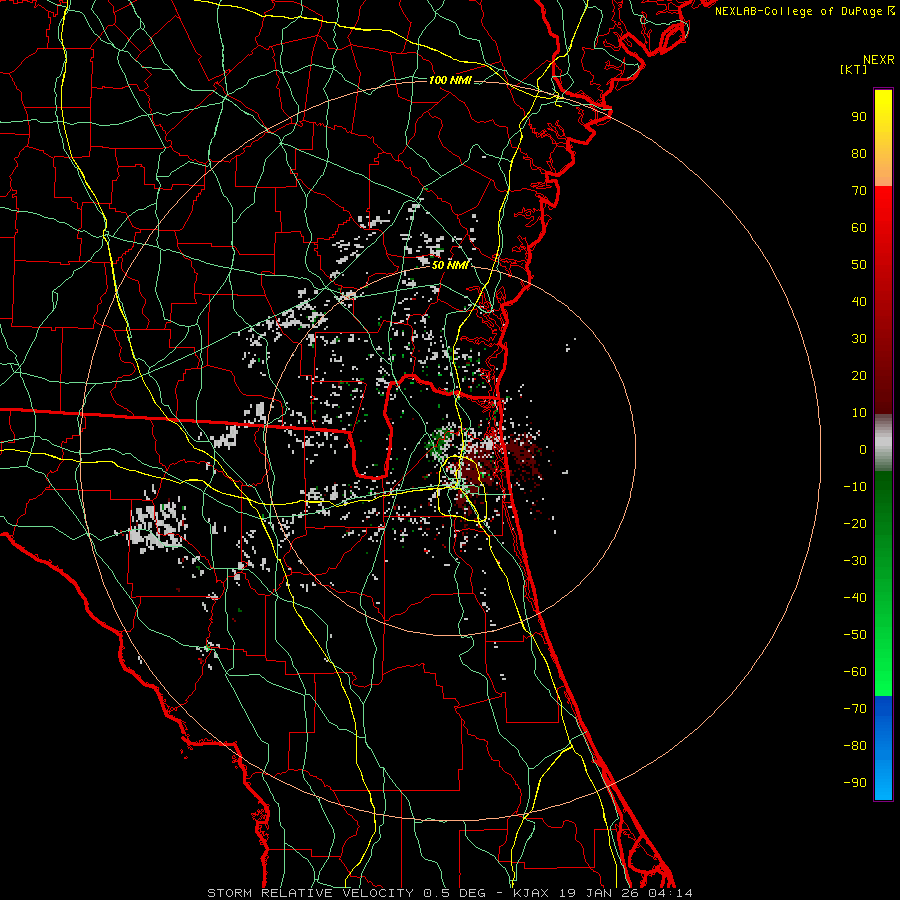900x900 pixels.
Task: Click the 40 value on velocity scale
Action: tap(859, 301)
